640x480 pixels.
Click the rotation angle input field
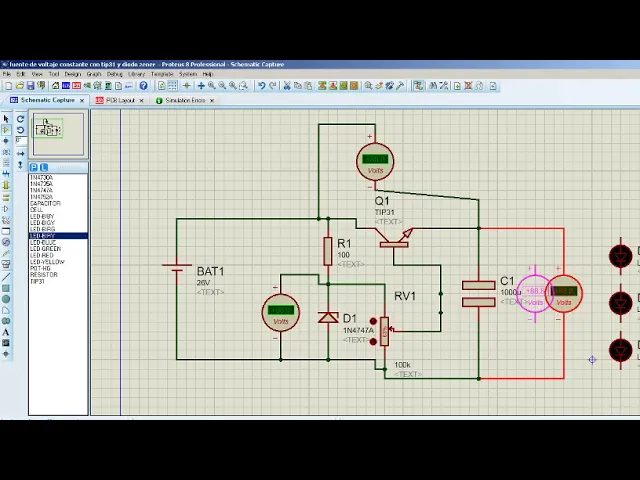(21, 141)
